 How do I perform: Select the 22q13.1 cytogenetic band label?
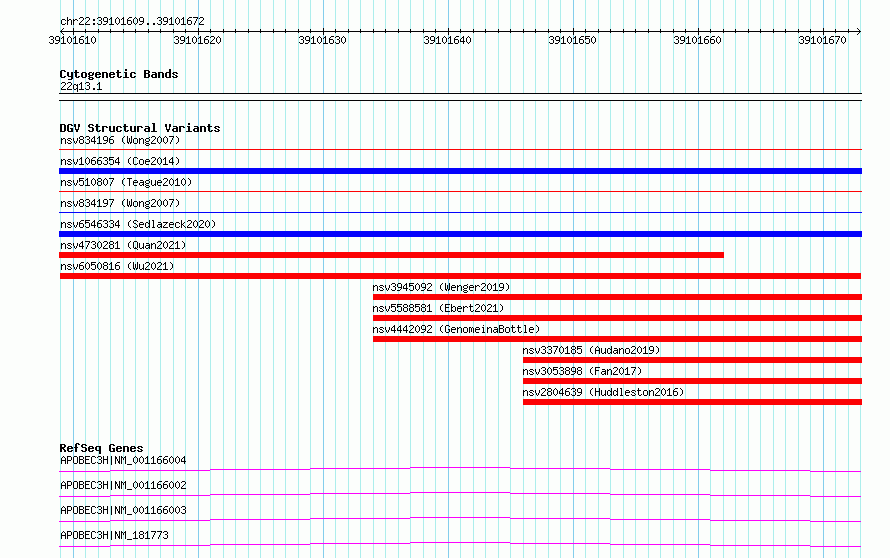tap(81, 86)
